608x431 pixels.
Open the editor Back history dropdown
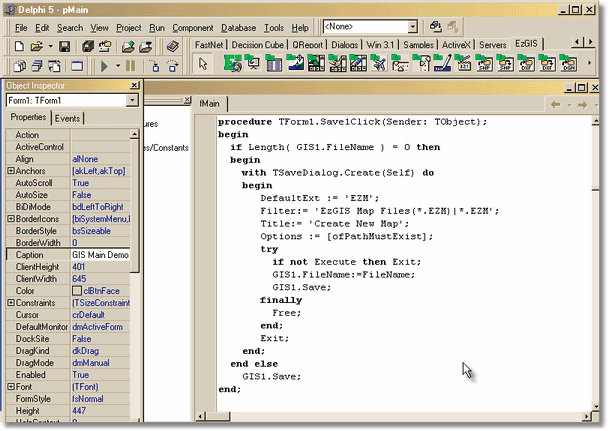click(x=569, y=105)
